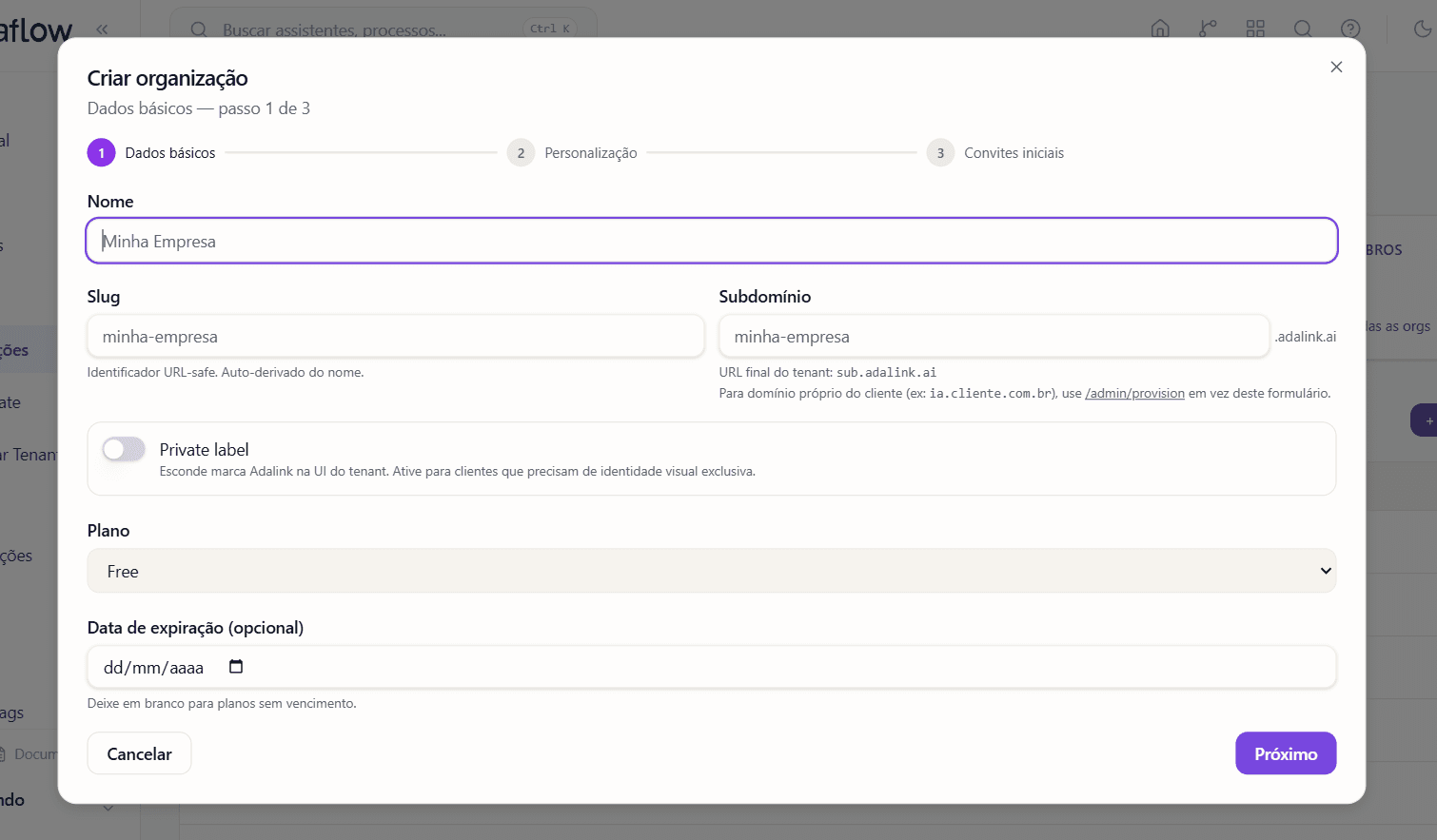Open the git branch icon in header

[x=1208, y=29]
